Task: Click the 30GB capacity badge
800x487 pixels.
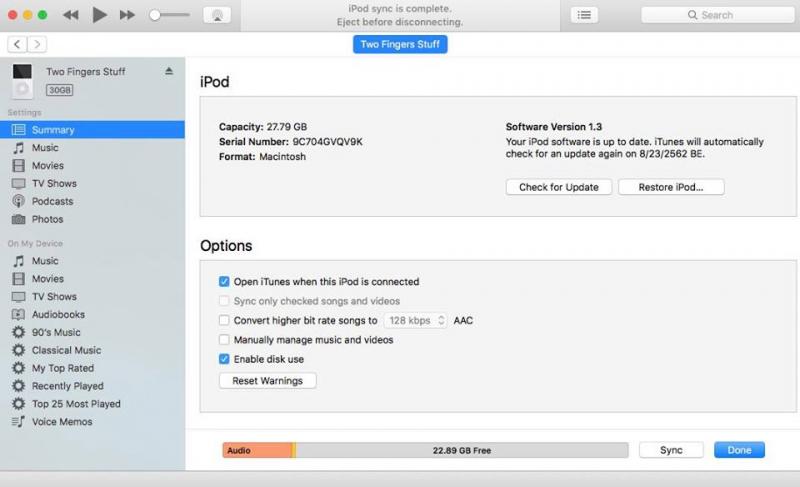Action: point(60,90)
